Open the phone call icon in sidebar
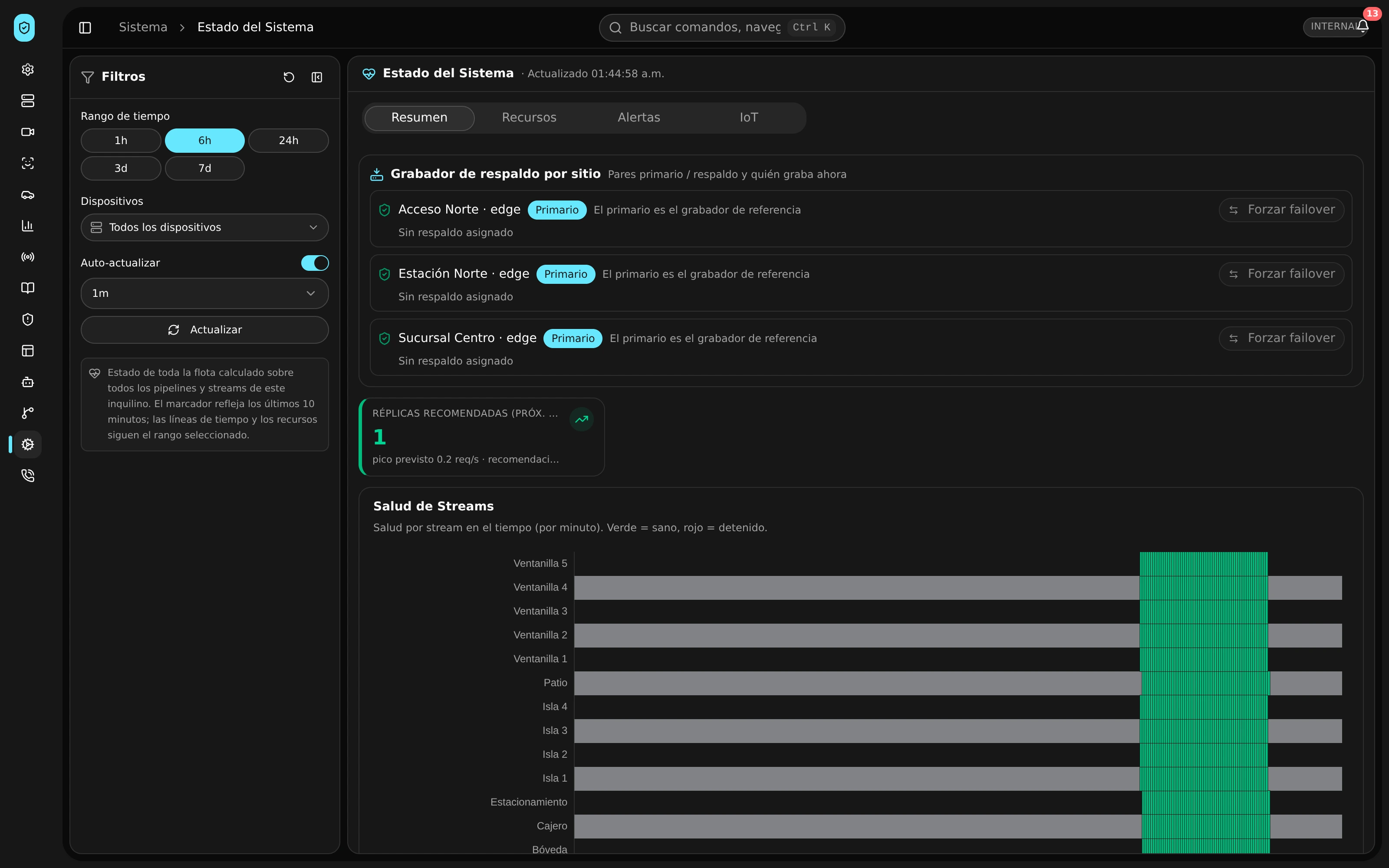Viewport: 1389px width, 868px height. click(27, 475)
